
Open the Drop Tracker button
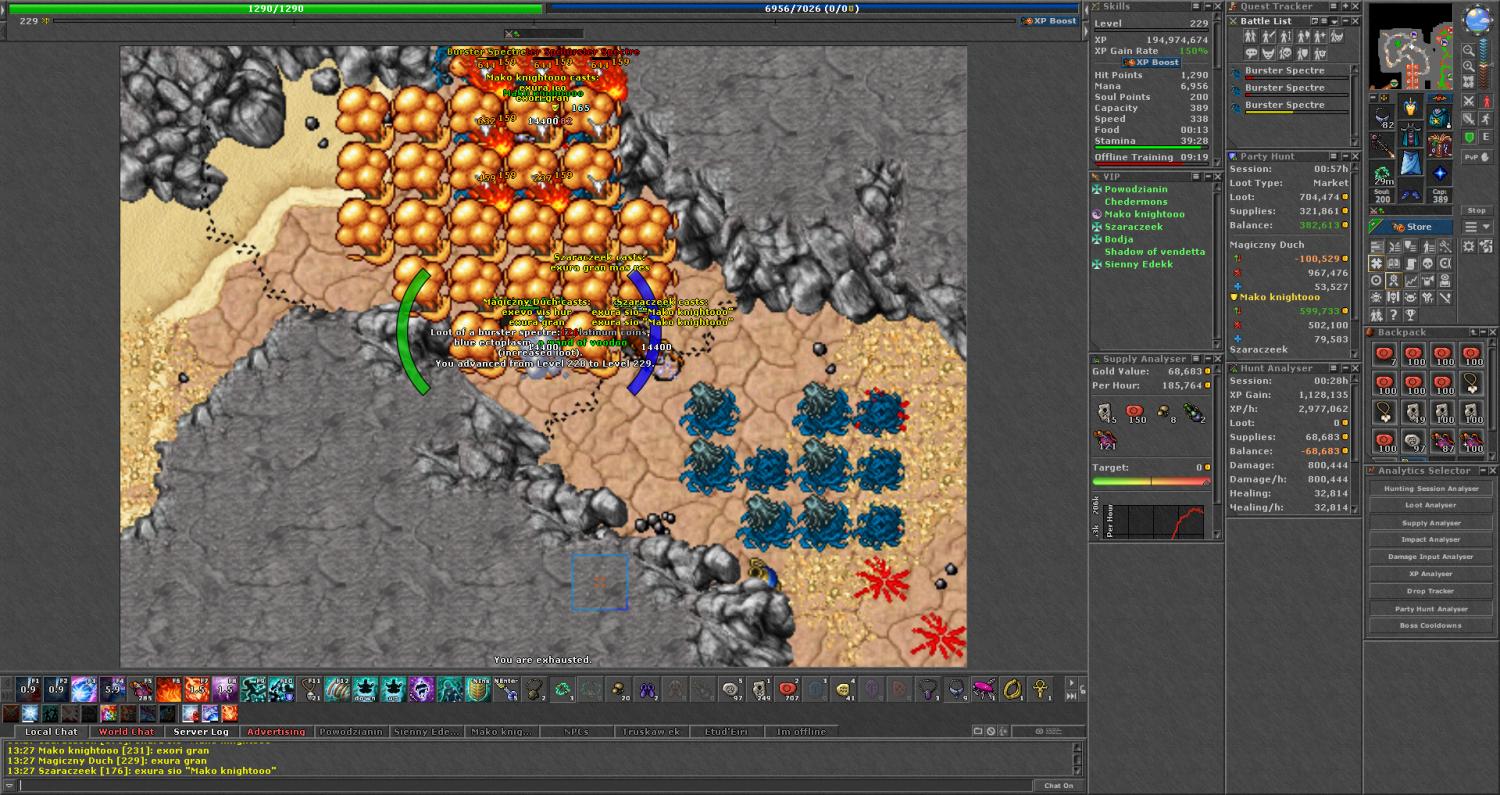pos(1431,591)
